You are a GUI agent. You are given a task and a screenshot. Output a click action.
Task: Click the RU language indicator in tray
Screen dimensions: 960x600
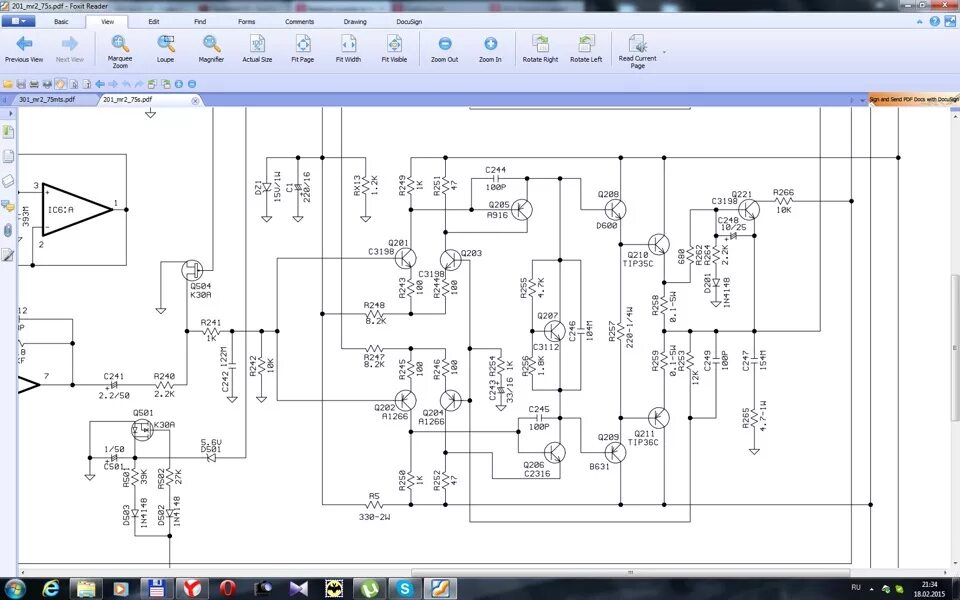(856, 587)
